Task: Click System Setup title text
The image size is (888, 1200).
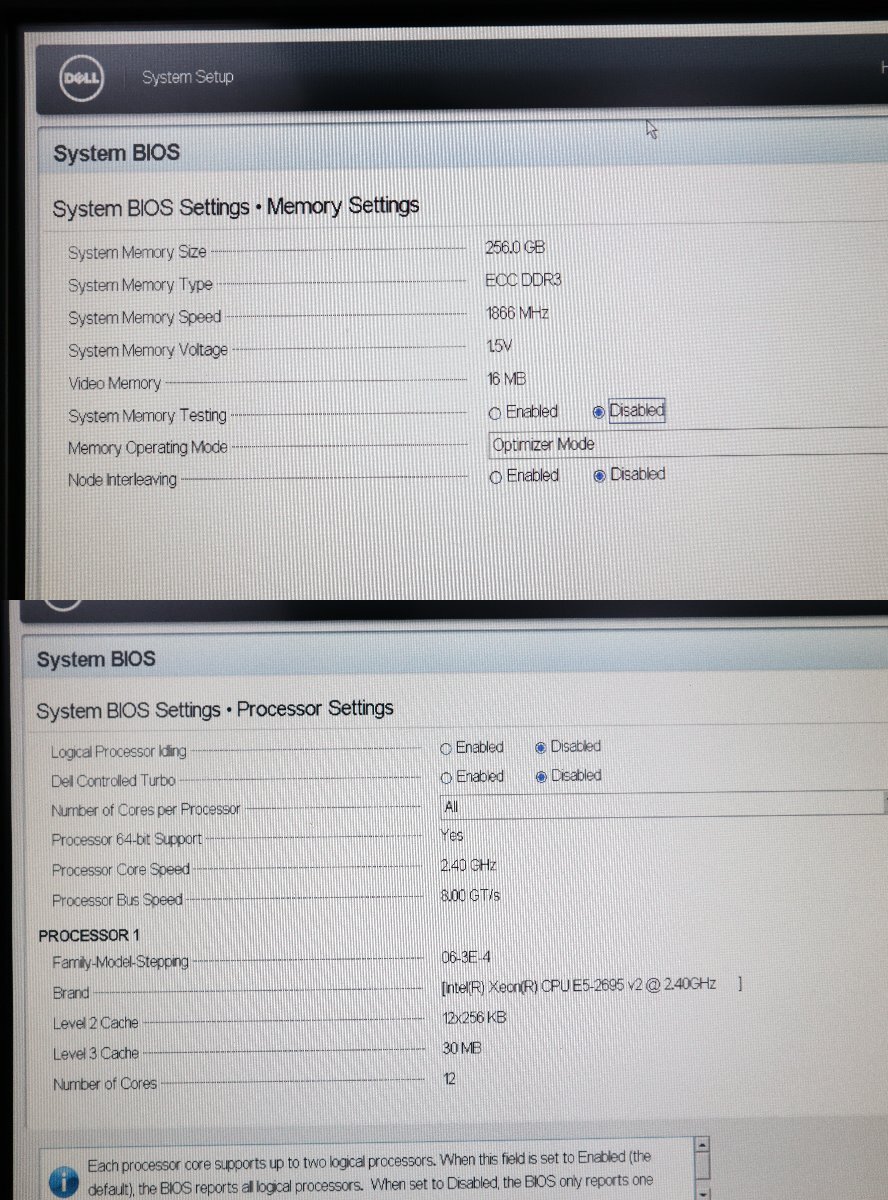Action: tap(187, 77)
